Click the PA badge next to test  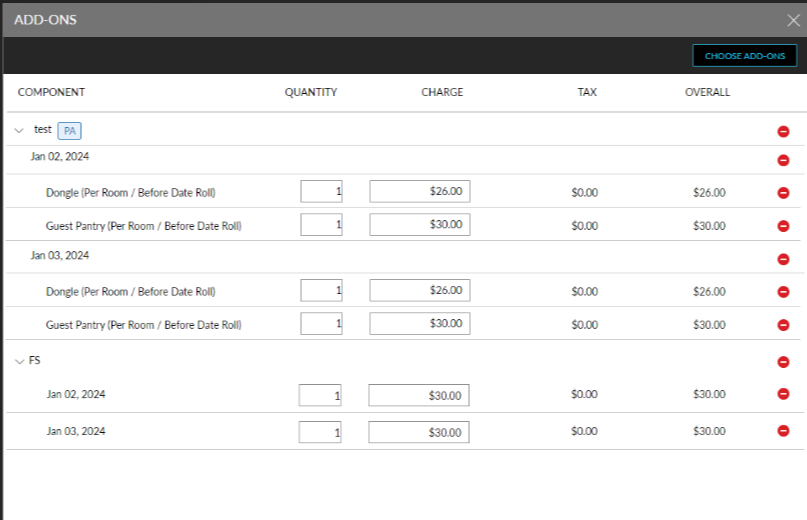click(x=70, y=131)
